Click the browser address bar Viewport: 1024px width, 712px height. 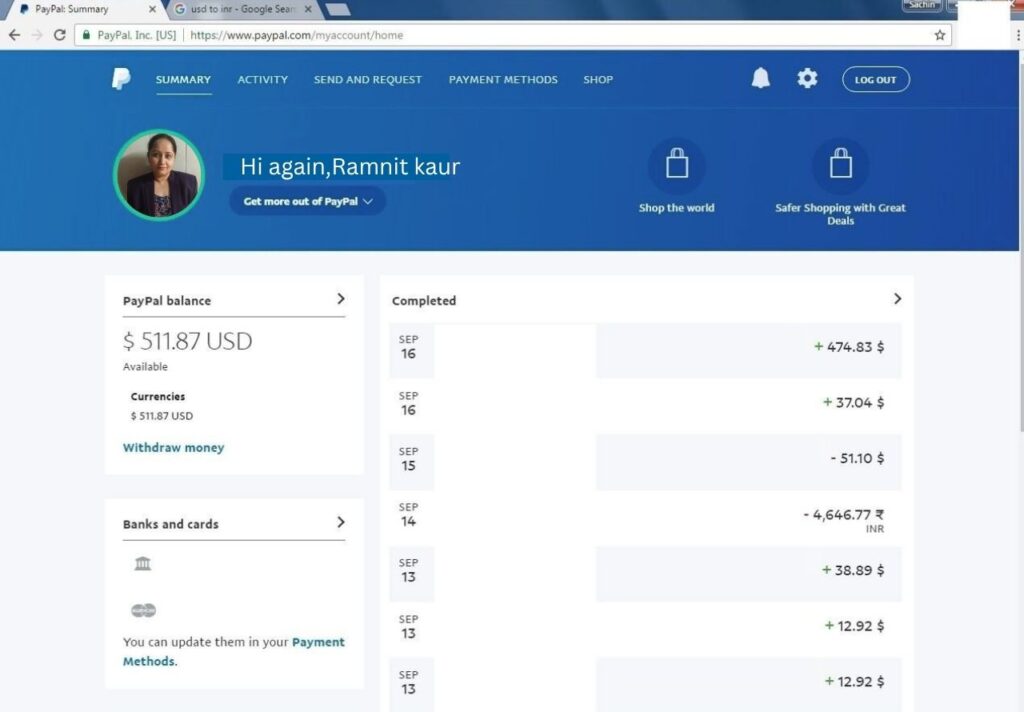tap(560, 35)
